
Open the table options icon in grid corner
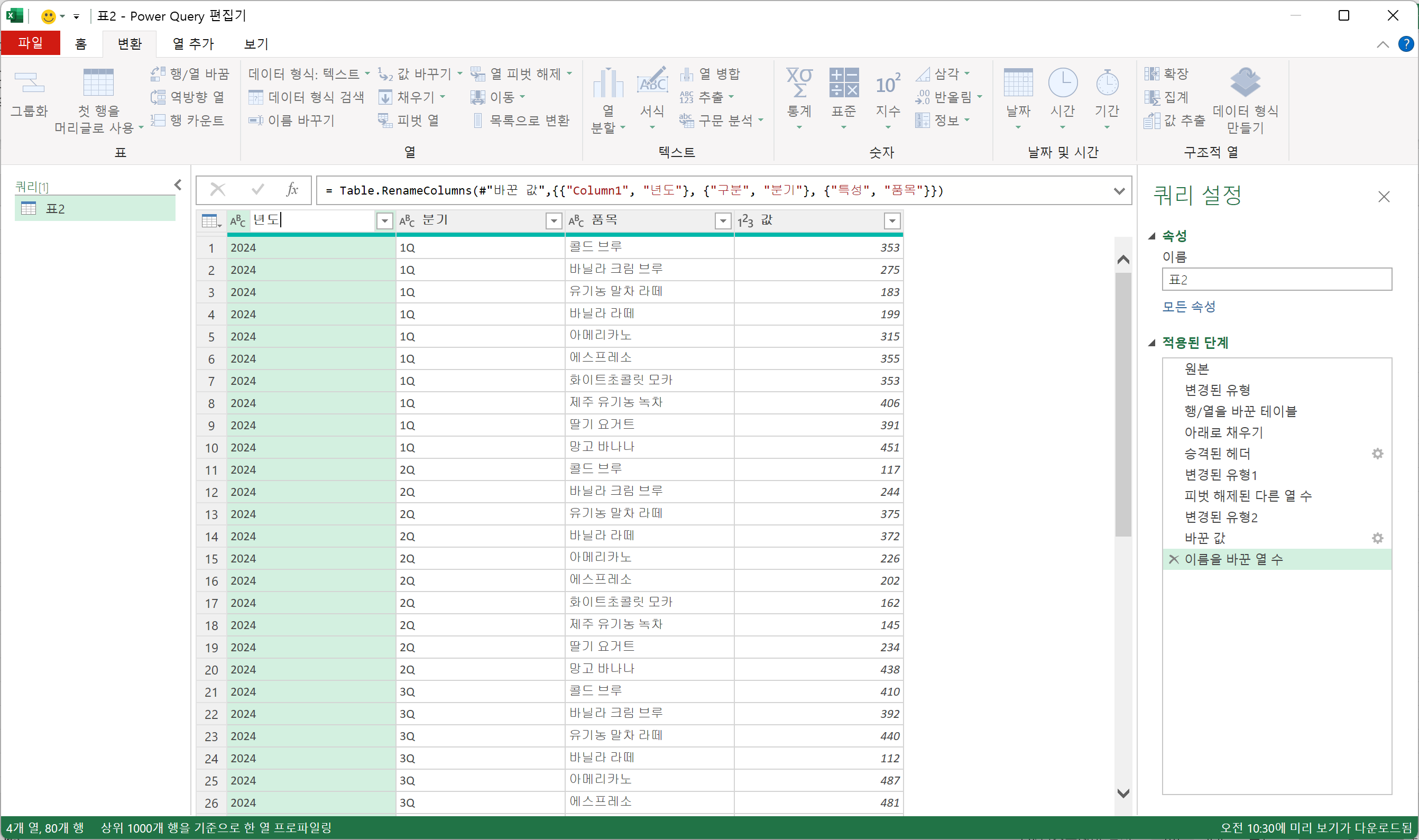point(211,221)
